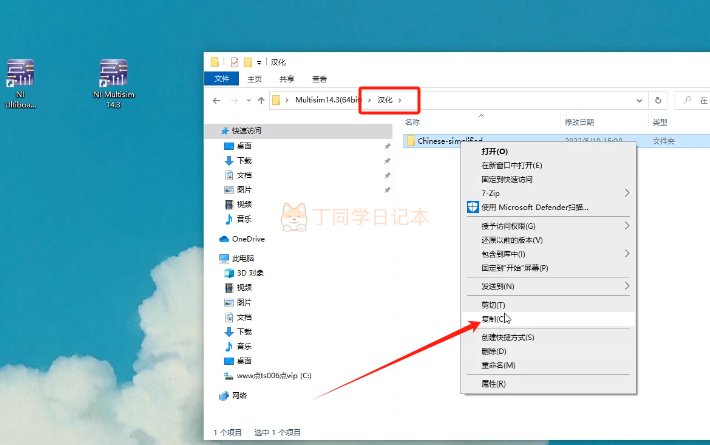Scan with Microsoft Defender menu entry

tap(548, 207)
